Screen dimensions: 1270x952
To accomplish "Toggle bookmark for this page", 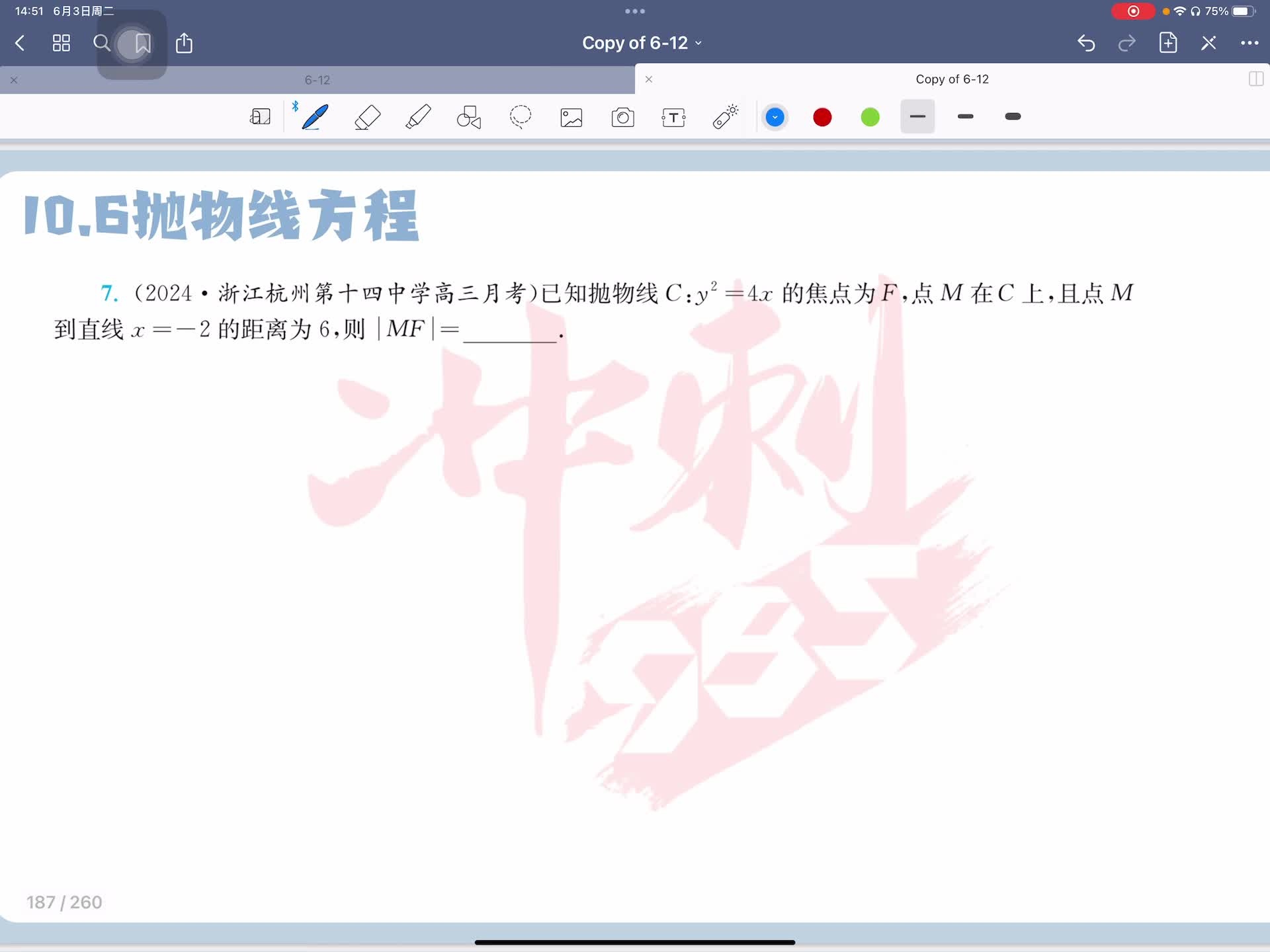I will pos(142,44).
